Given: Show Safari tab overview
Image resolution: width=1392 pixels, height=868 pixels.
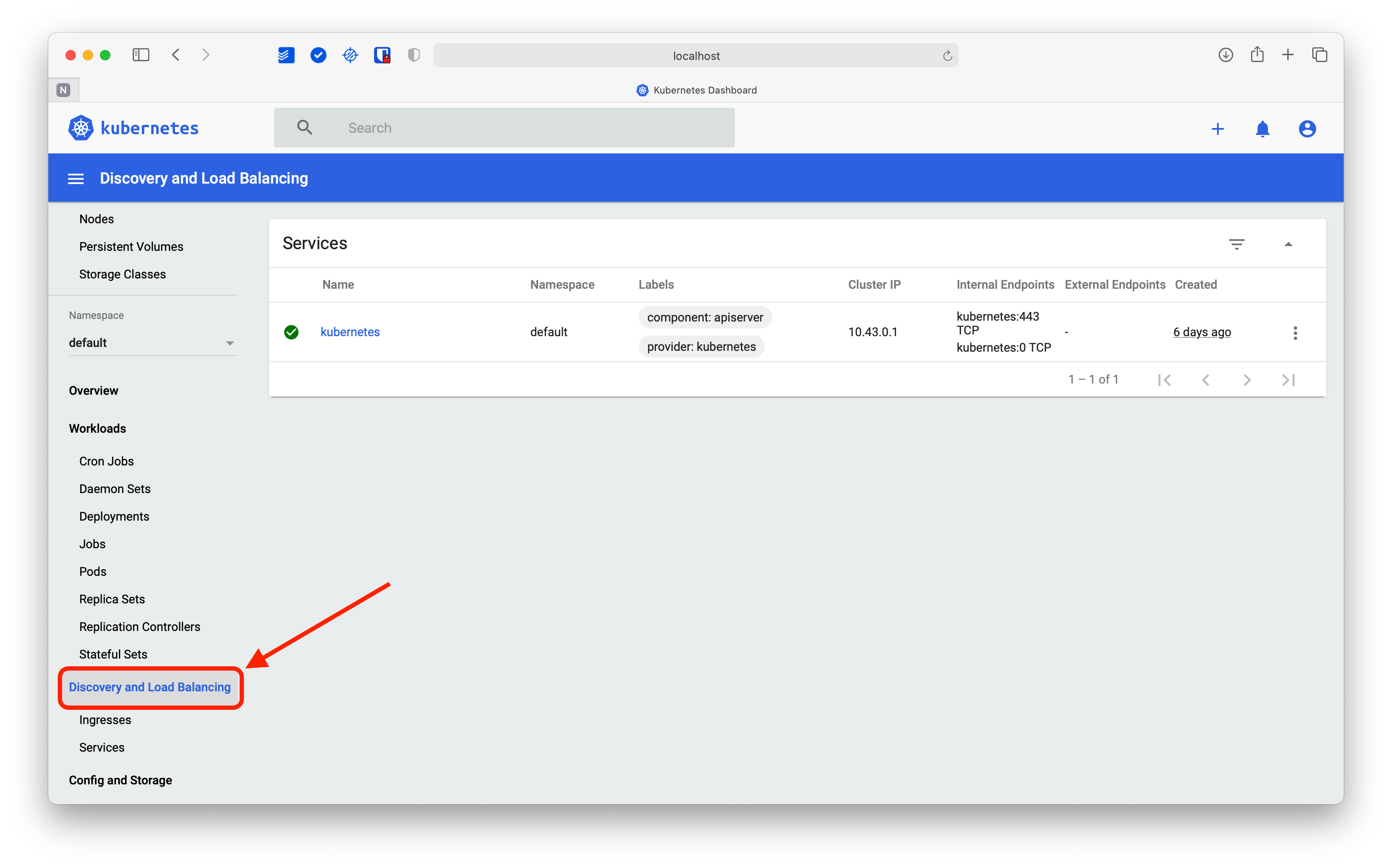Looking at the screenshot, I should [x=1320, y=55].
